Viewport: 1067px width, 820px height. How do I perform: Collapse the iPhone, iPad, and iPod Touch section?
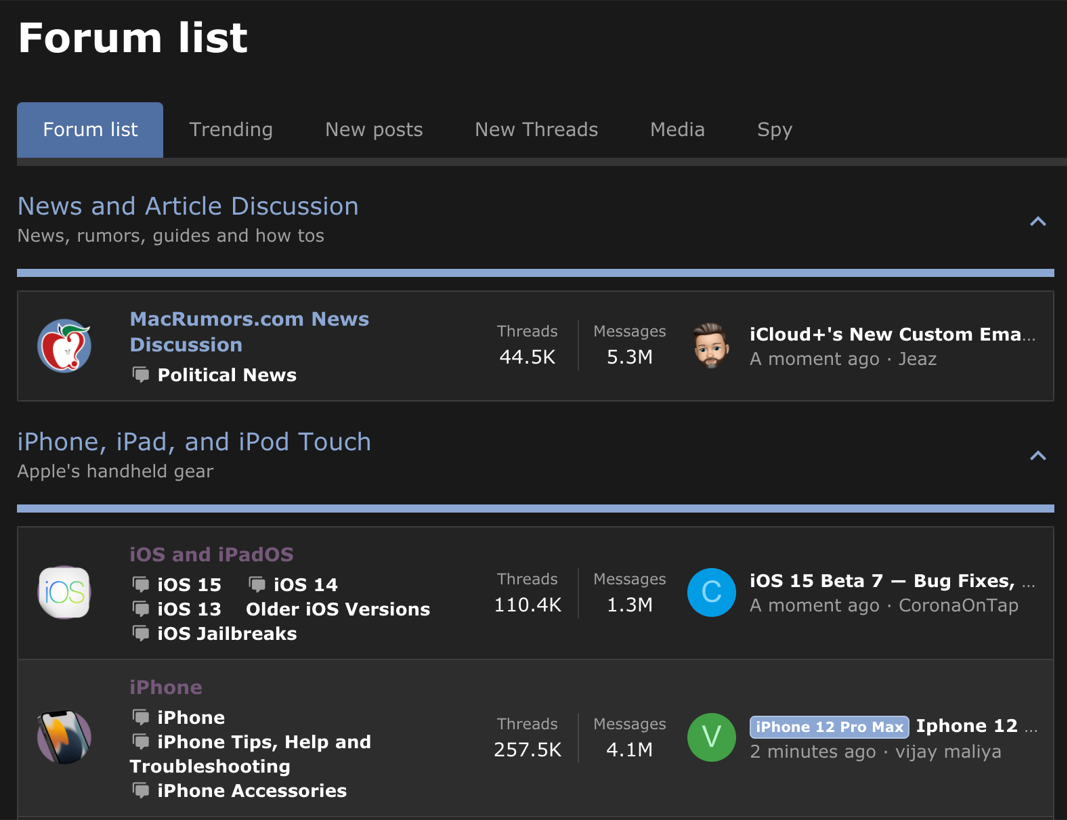1038,456
